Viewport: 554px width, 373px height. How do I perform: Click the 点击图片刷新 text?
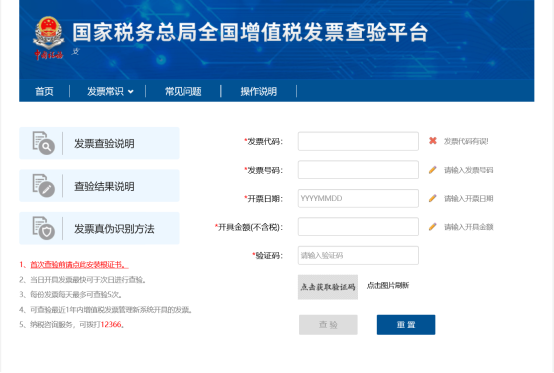(388, 285)
